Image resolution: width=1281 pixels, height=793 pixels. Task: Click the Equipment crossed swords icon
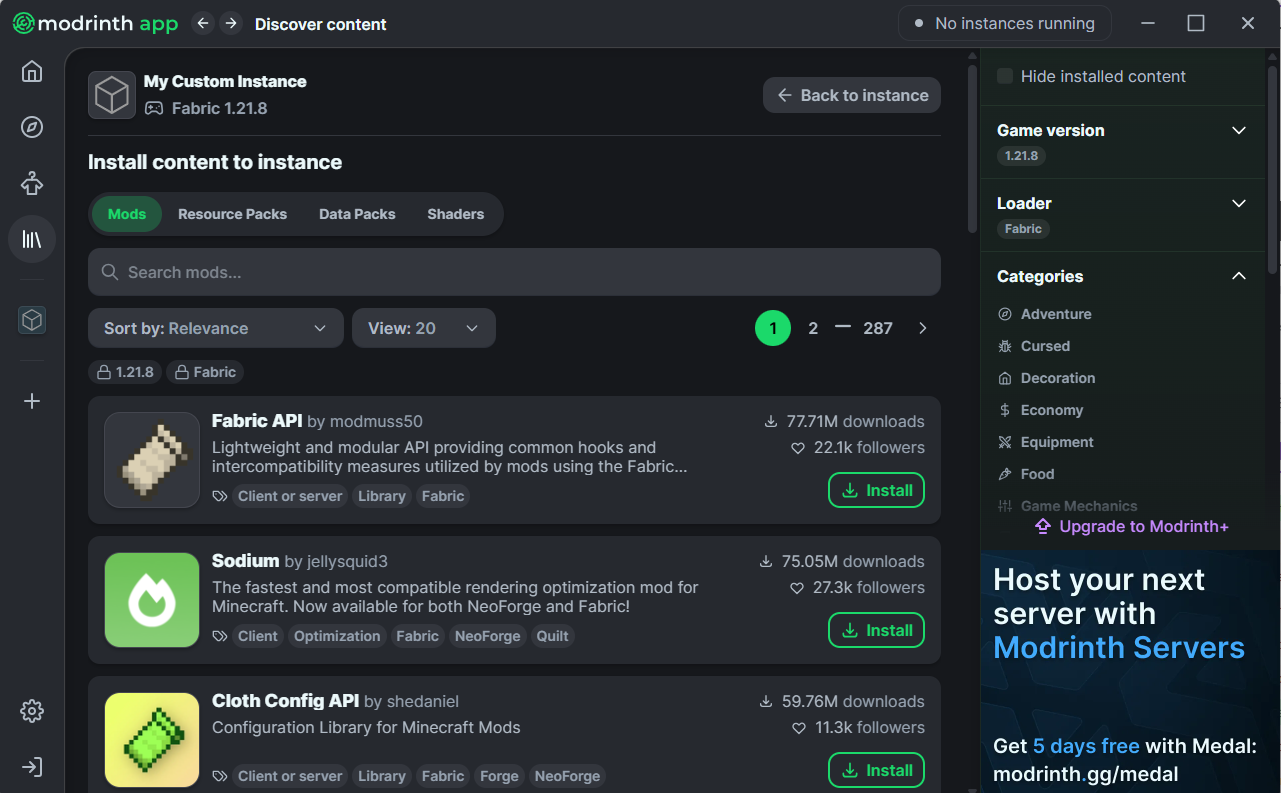tap(1005, 442)
